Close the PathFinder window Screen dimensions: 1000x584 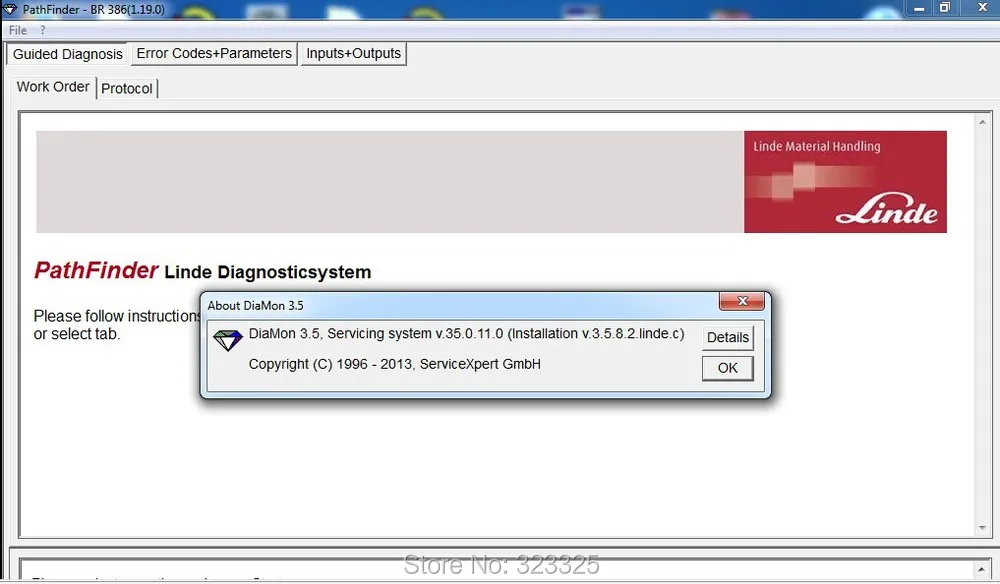[983, 8]
